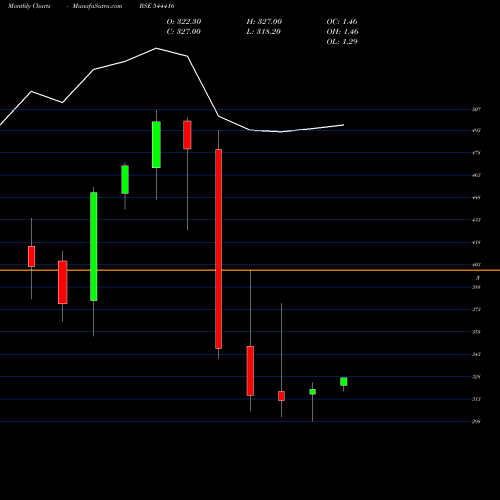Select the open value "O: 322.30"
The height and width of the screenshot is (500, 500).
click(x=184, y=22)
